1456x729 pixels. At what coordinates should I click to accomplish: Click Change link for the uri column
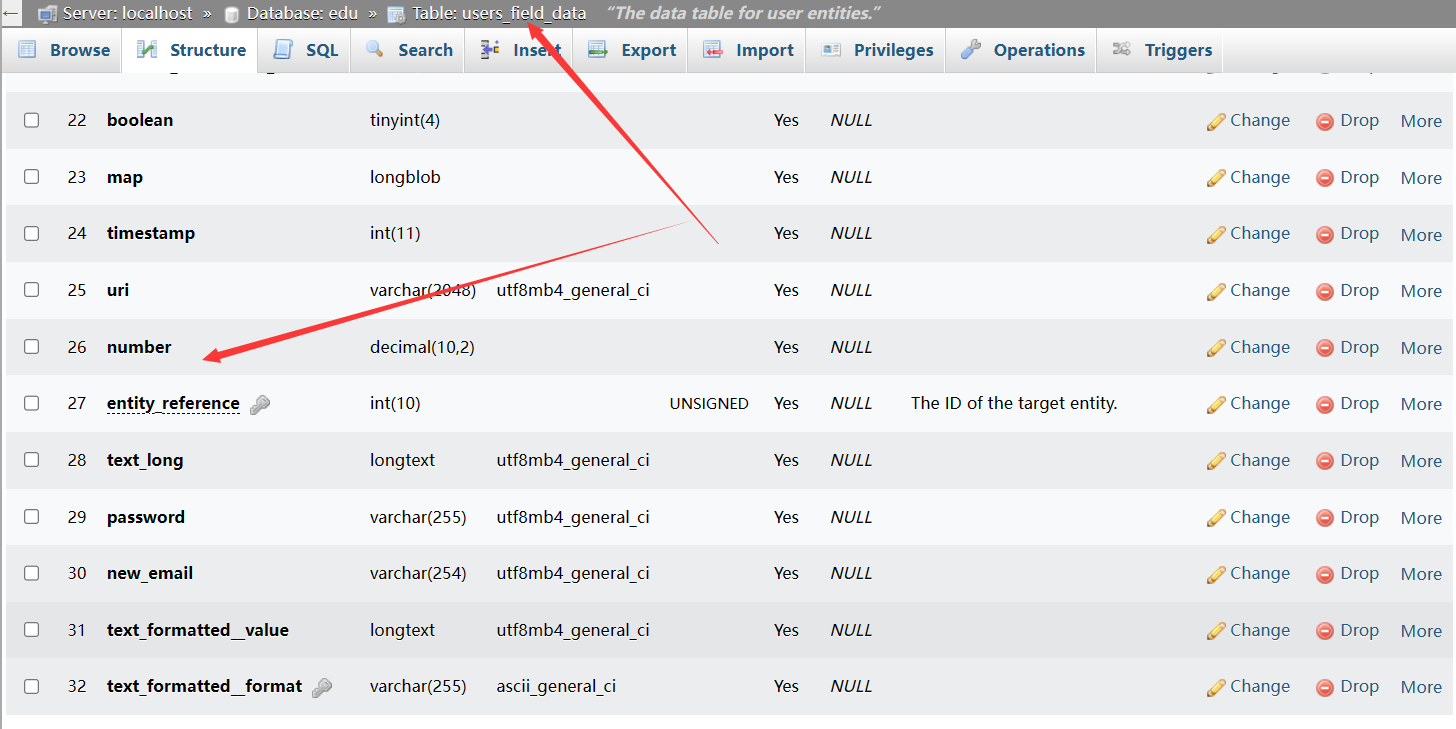point(1249,291)
